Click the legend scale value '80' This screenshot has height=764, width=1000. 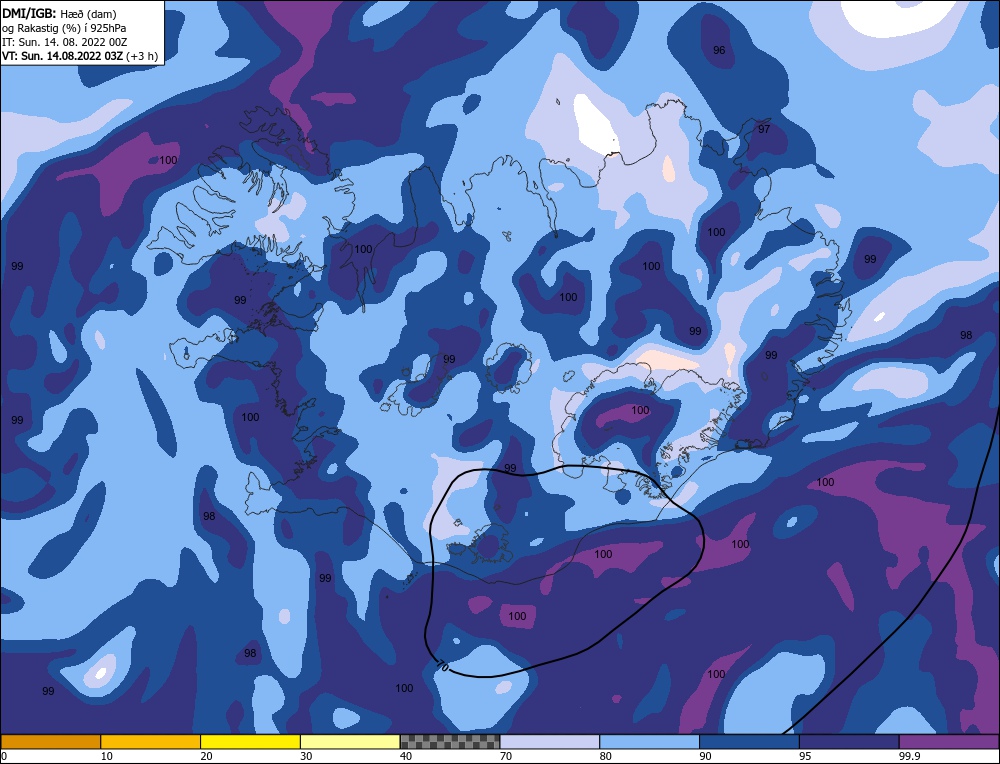(606, 756)
